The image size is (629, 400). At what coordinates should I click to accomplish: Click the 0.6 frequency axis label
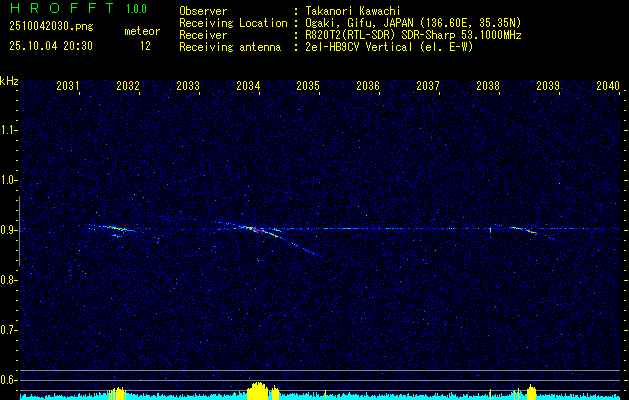[9, 379]
